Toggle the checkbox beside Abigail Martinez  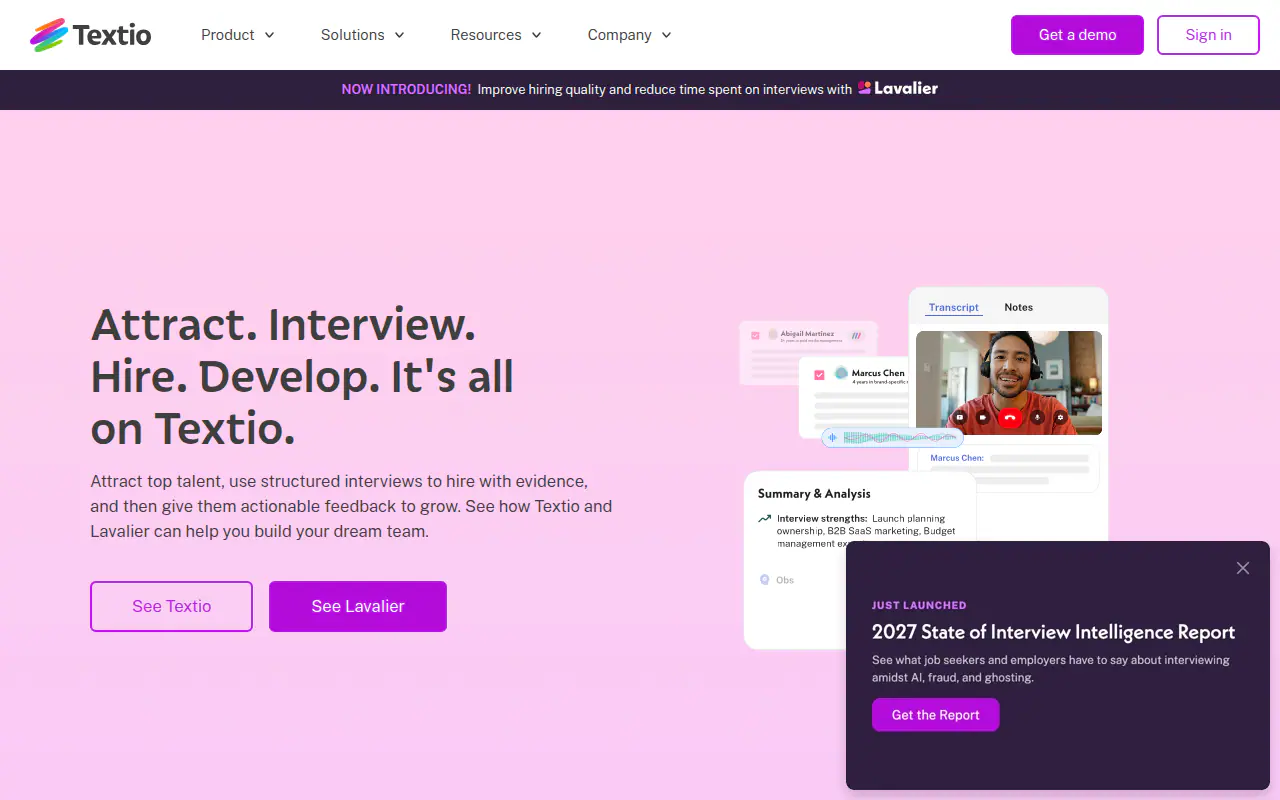[x=756, y=336]
